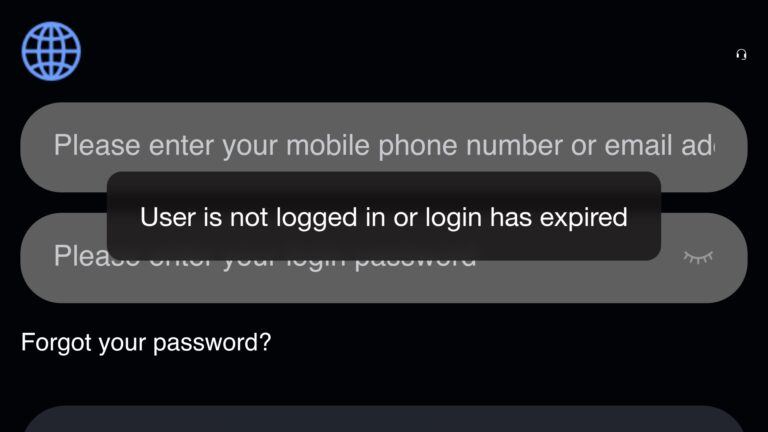Dismiss the login expired toast message

pyautogui.click(x=384, y=216)
